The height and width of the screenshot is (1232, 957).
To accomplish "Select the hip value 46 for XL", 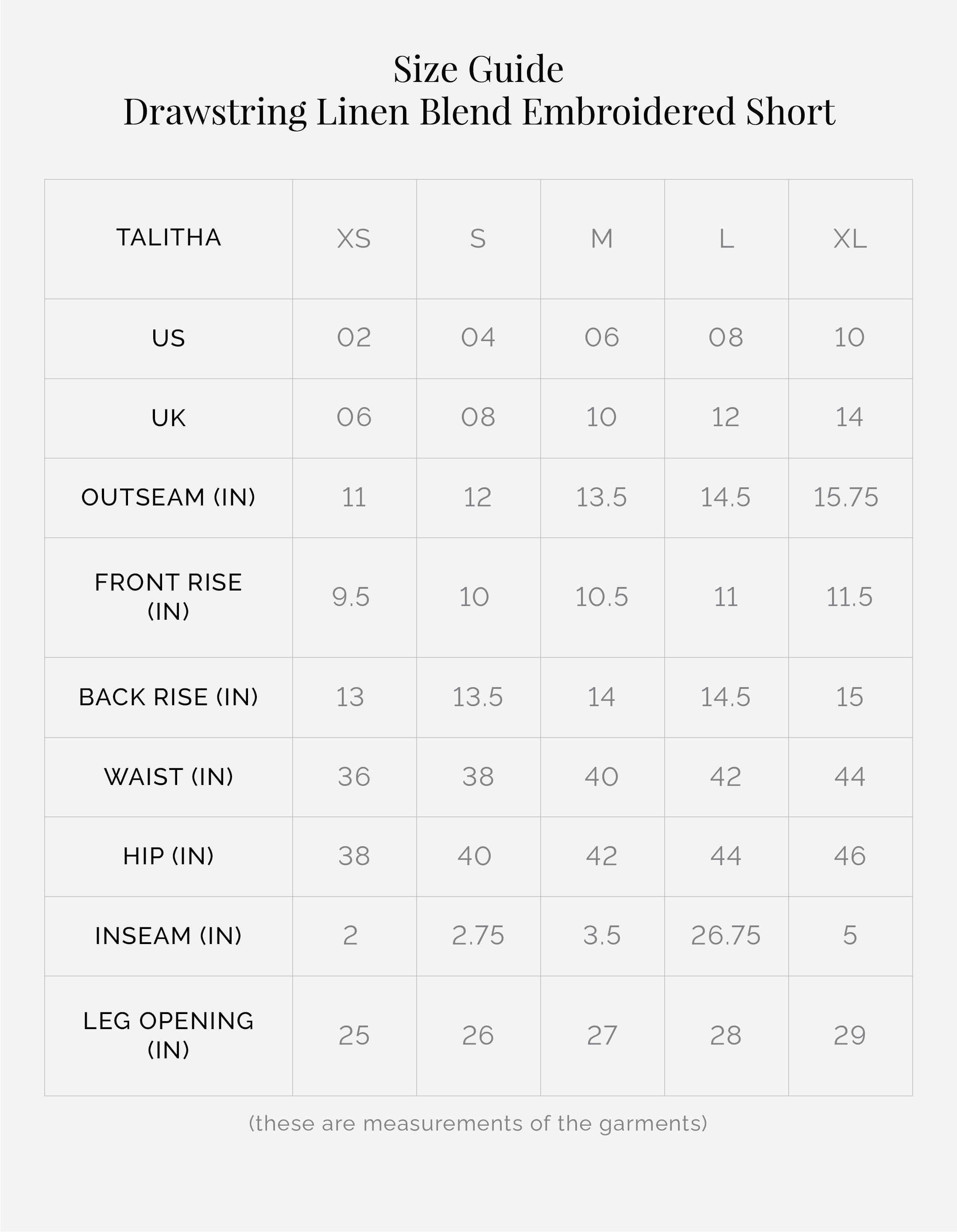I will pos(849,856).
